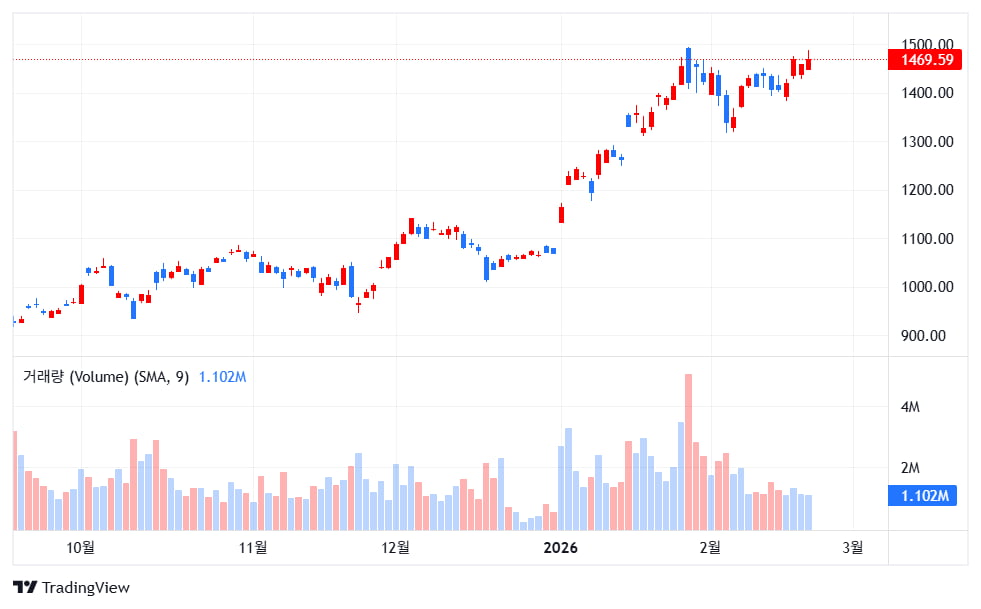981x609 pixels.
Task: Select the 2월 time axis label
Action: tap(709, 547)
